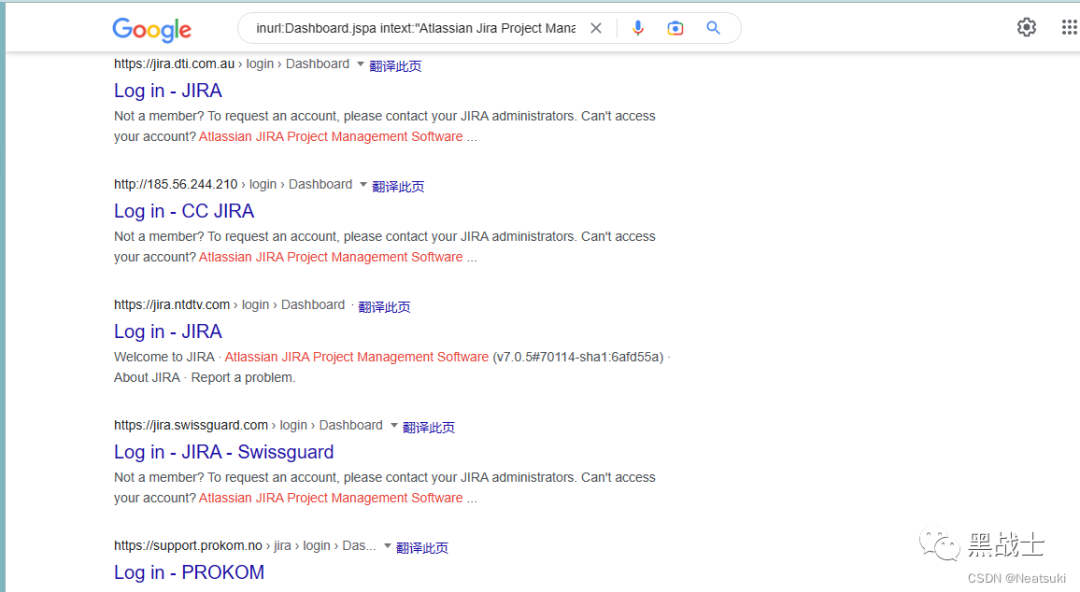Image resolution: width=1080 pixels, height=592 pixels.
Task: Start voice search with microphone icon
Action: point(638,28)
